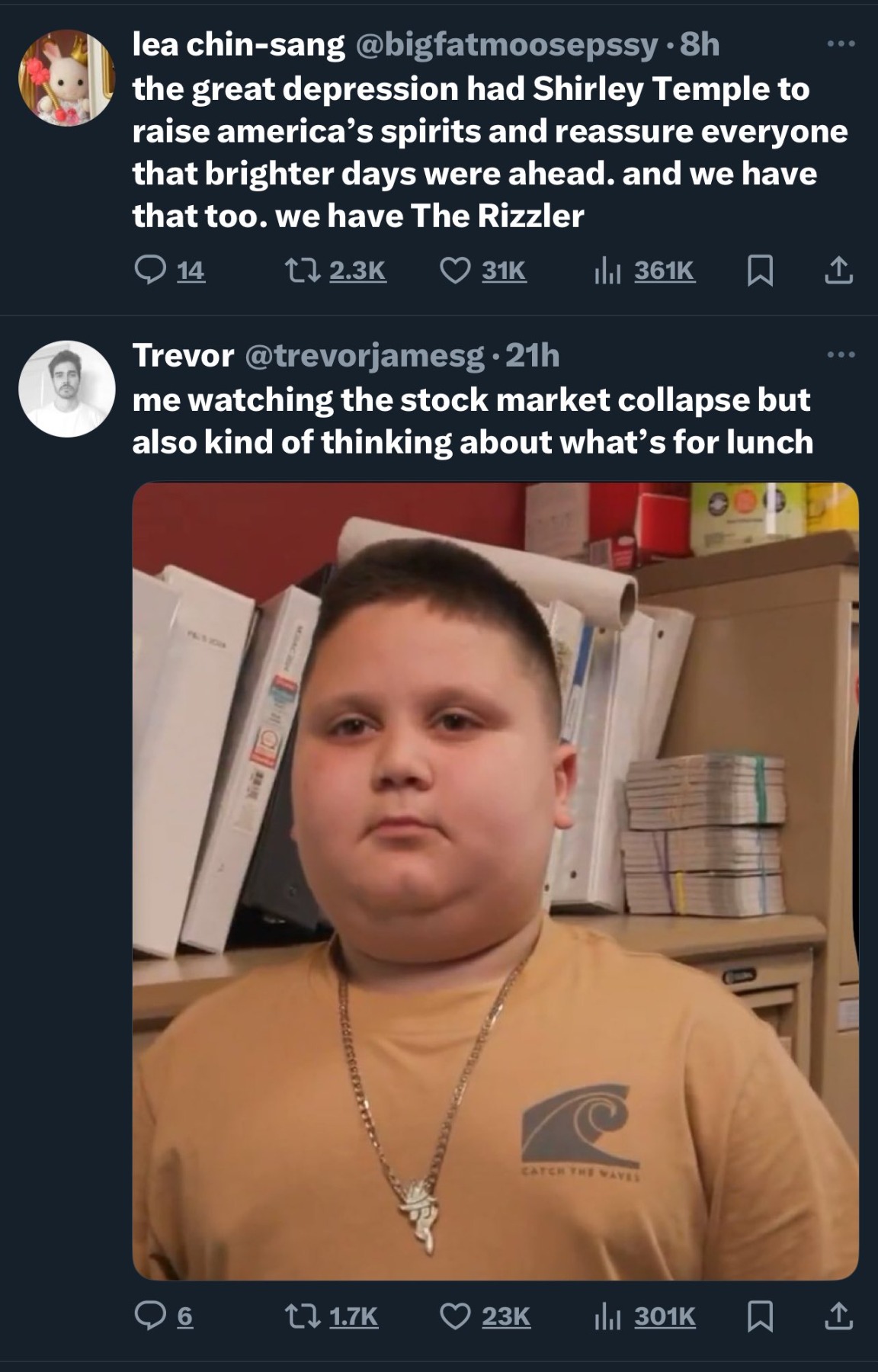Open lea chin-sang's profile picture
The width and height of the screenshot is (878, 1372).
point(67,78)
